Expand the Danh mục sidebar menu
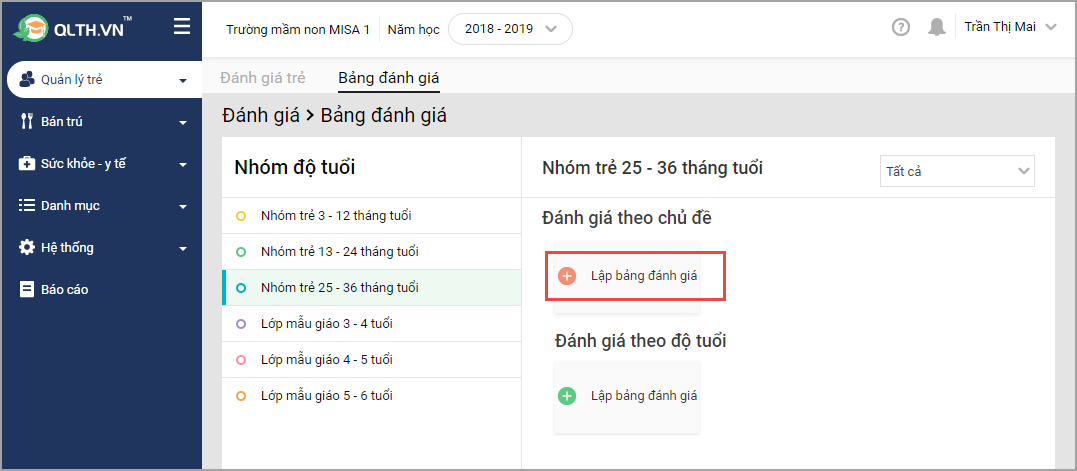 tap(100, 206)
